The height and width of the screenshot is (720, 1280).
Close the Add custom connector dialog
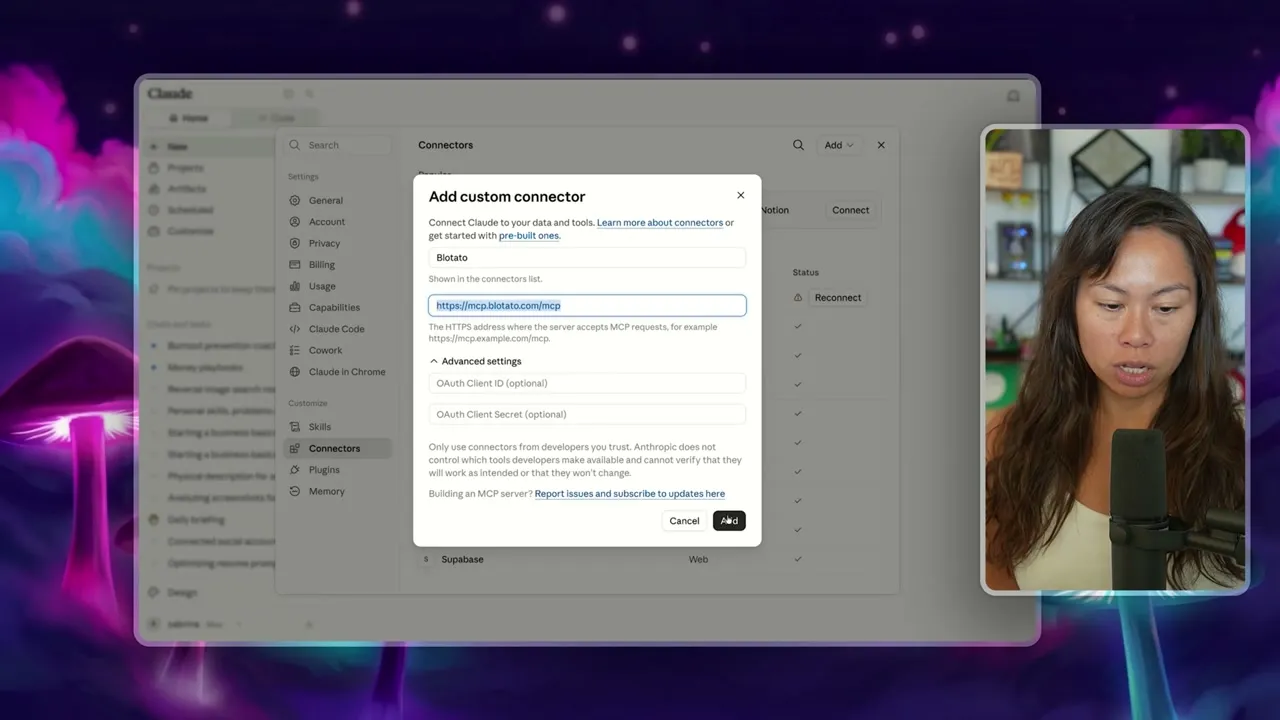click(740, 195)
